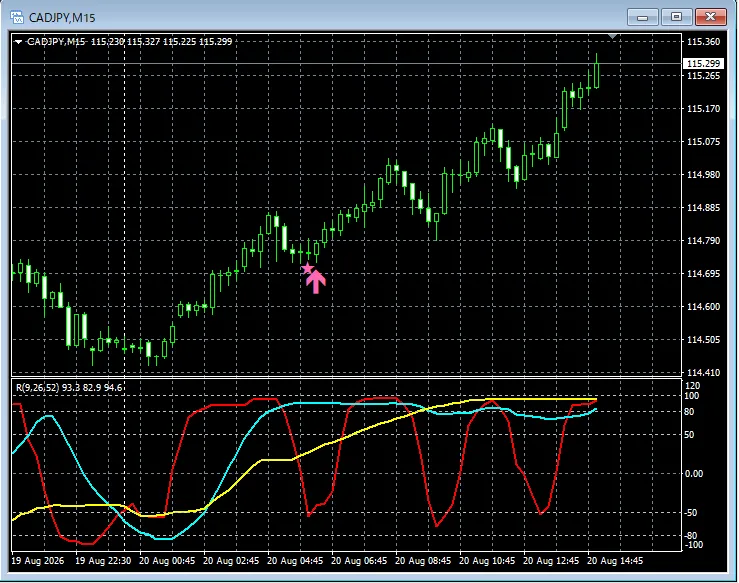Click price scale value 114.980
Image resolution: width=739 pixels, height=583 pixels.
(x=704, y=175)
